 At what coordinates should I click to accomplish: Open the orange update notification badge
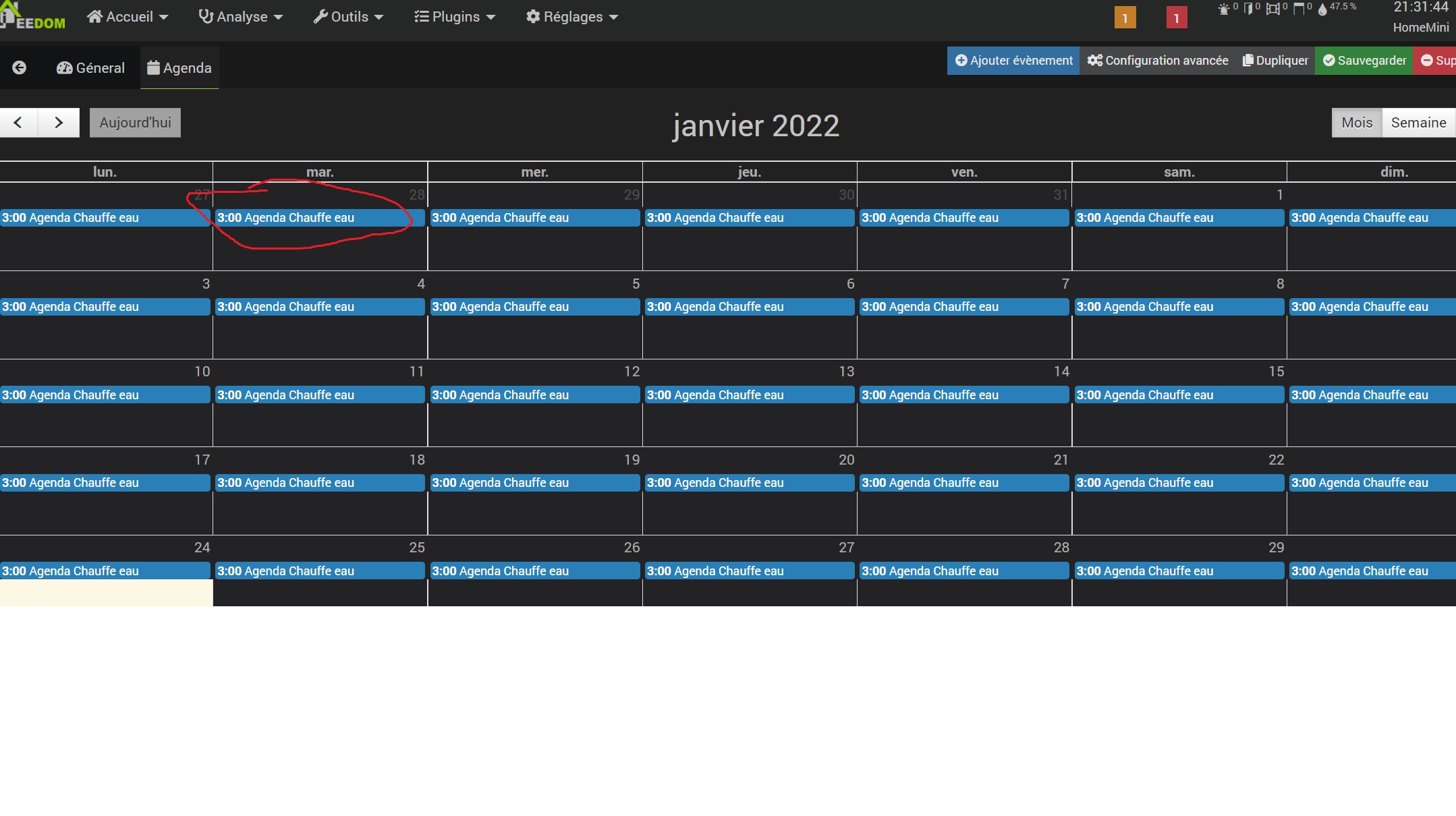pos(1125,18)
